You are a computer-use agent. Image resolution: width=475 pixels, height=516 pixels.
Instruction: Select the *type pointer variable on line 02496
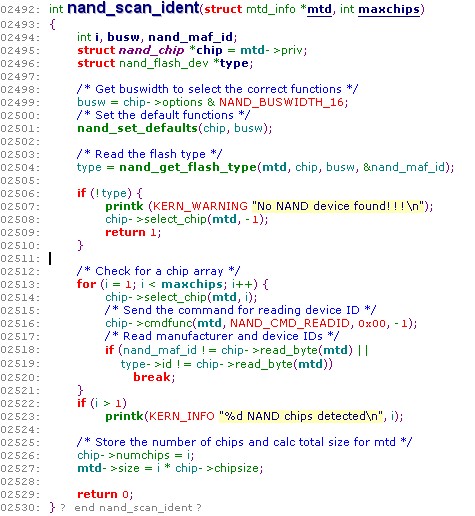(231, 63)
